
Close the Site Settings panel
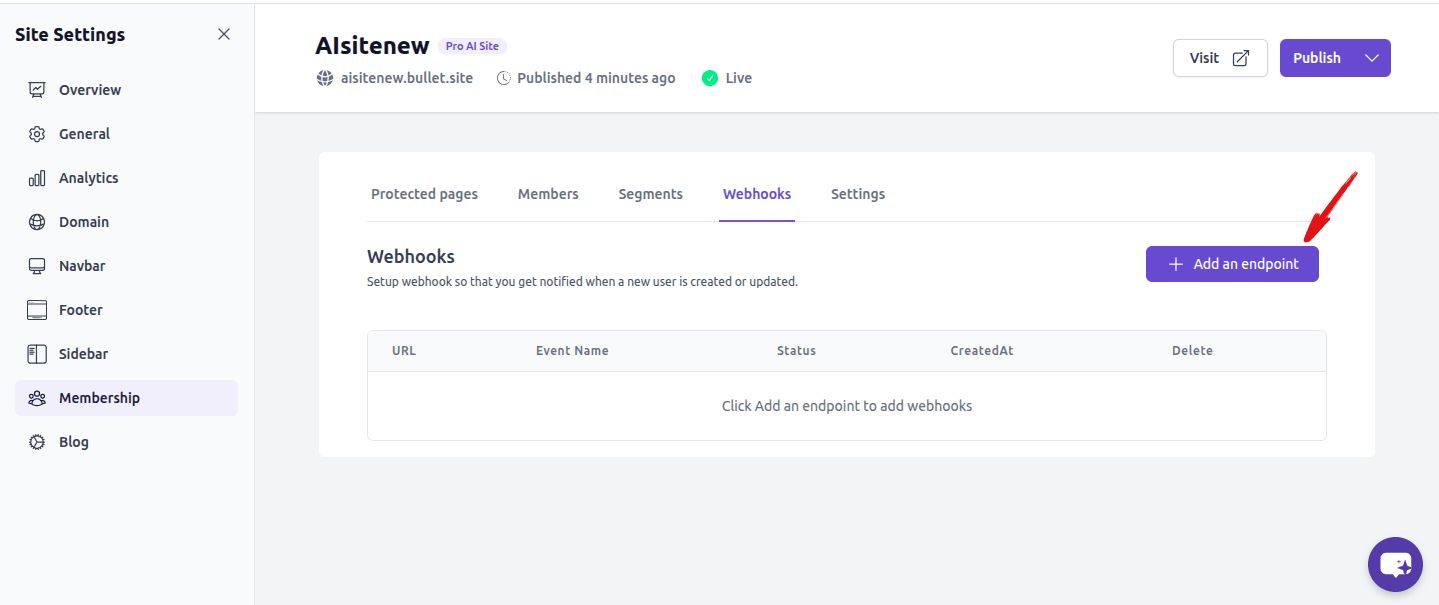click(224, 34)
